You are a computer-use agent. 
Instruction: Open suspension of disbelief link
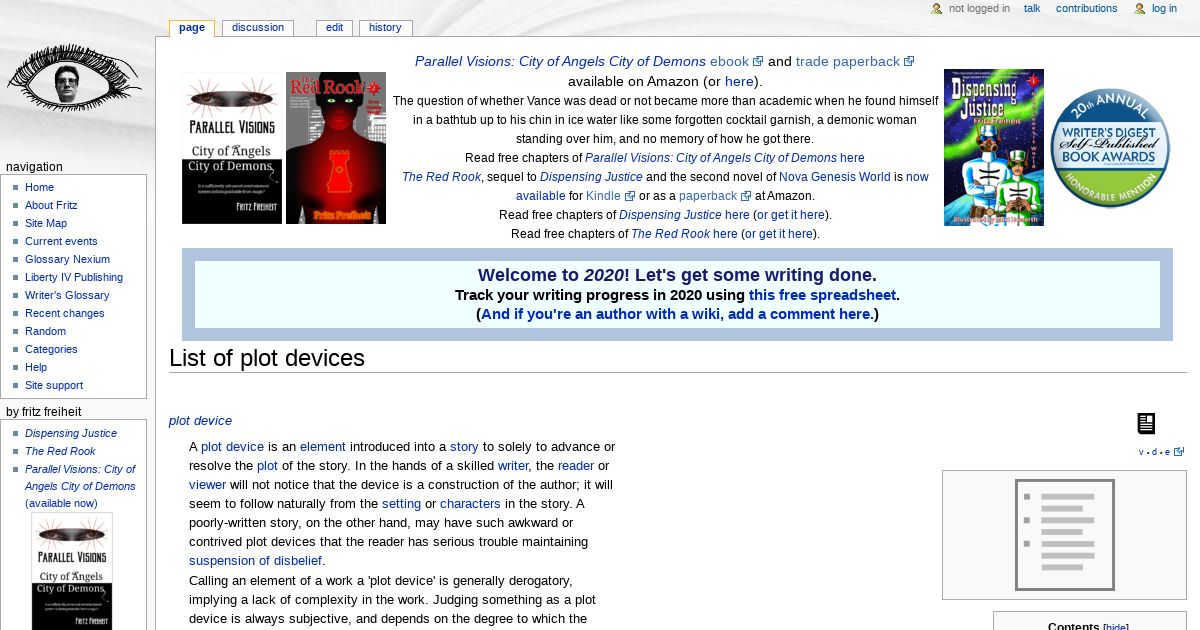(255, 561)
